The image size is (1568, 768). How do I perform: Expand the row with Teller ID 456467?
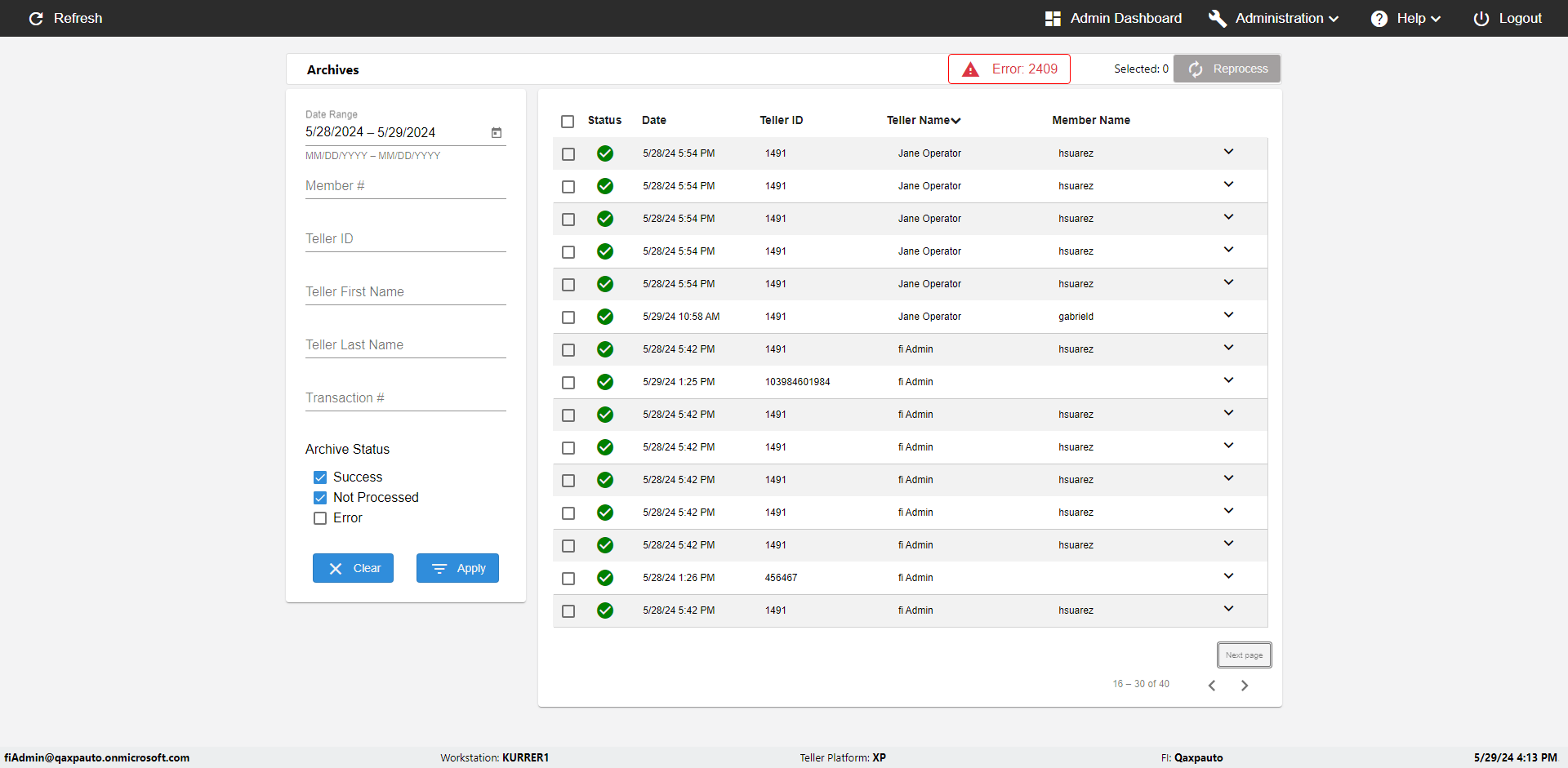[x=1228, y=576]
